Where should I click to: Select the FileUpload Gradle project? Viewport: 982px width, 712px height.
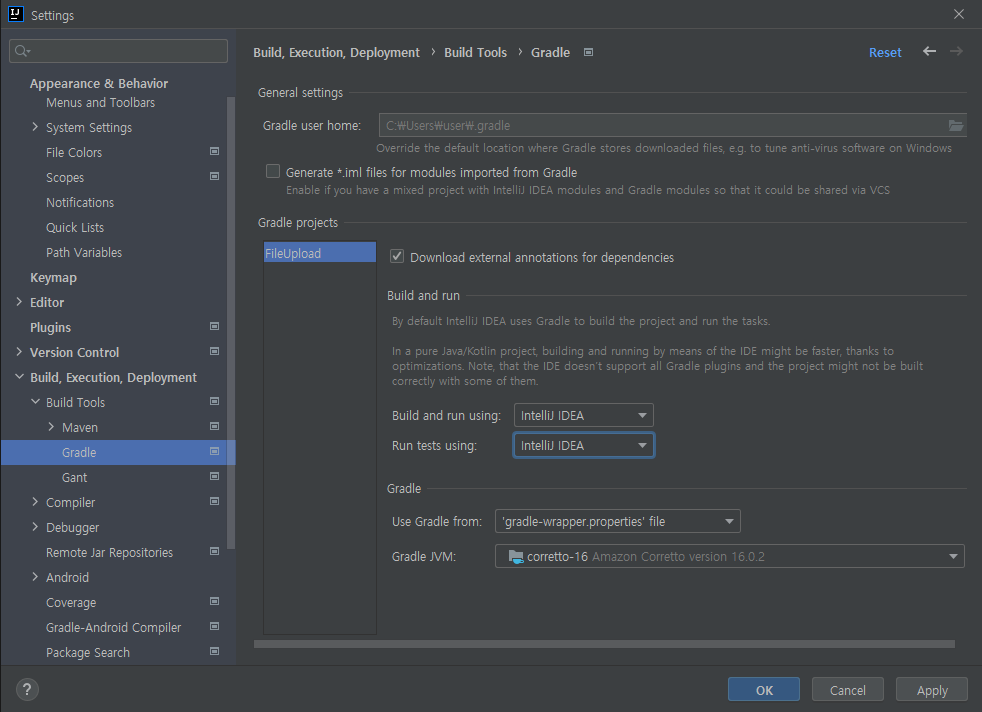[319, 252]
